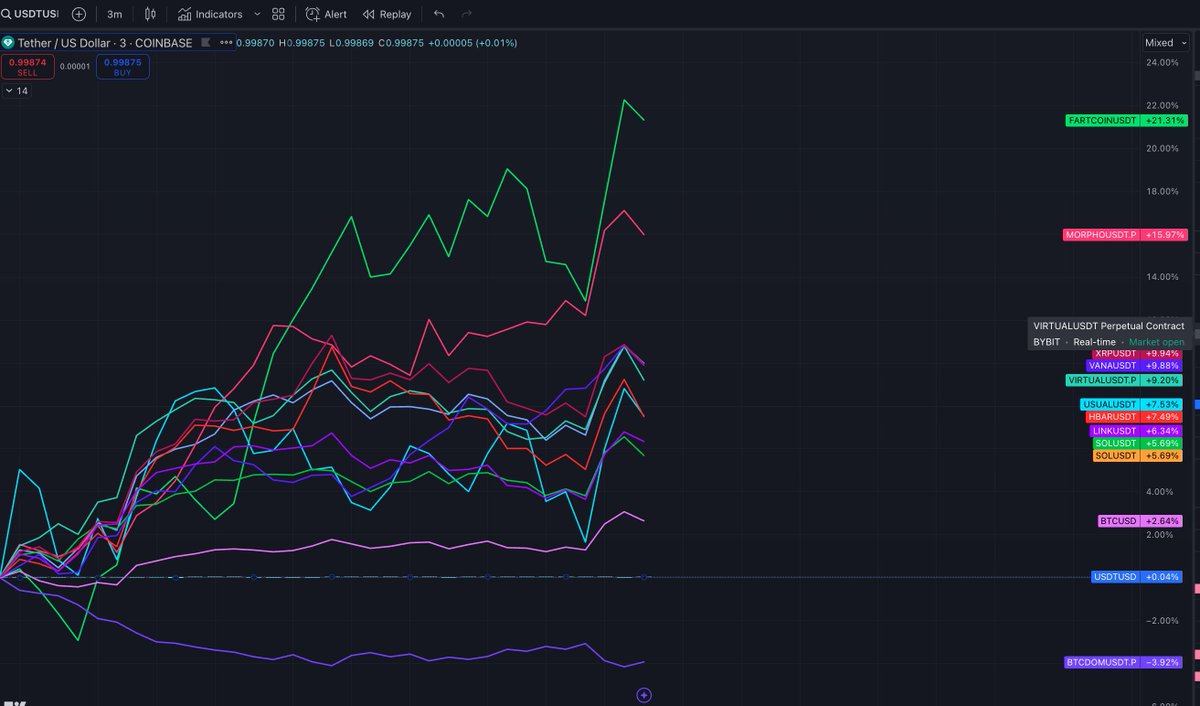1200x706 pixels.
Task: Open the Mixed price scale dropdown
Action: tap(1165, 43)
